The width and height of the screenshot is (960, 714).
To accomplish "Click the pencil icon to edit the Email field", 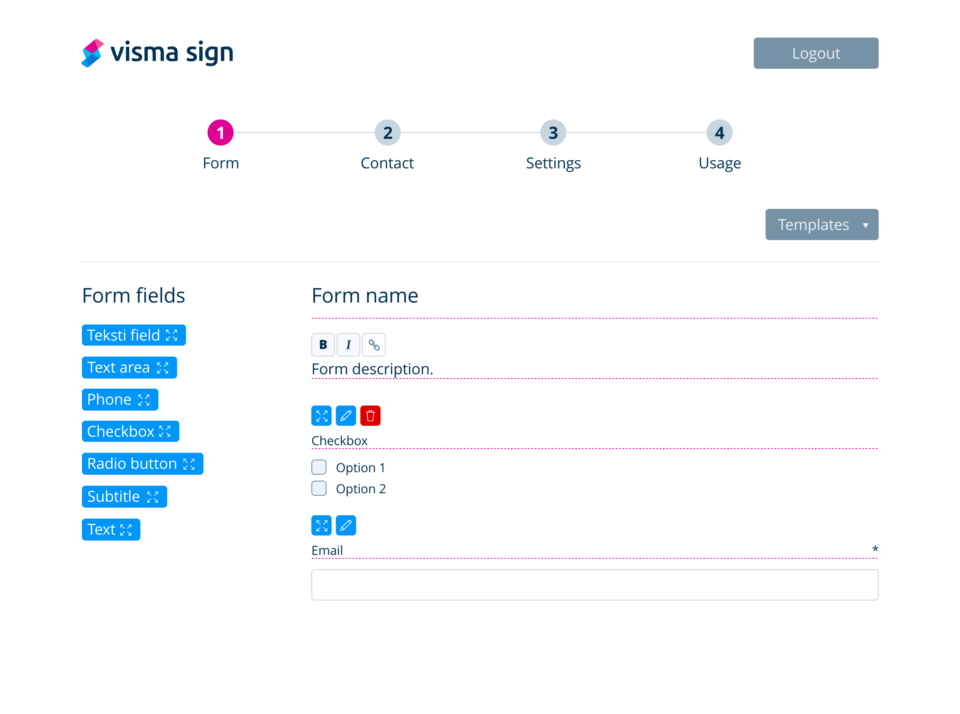I will click(345, 525).
